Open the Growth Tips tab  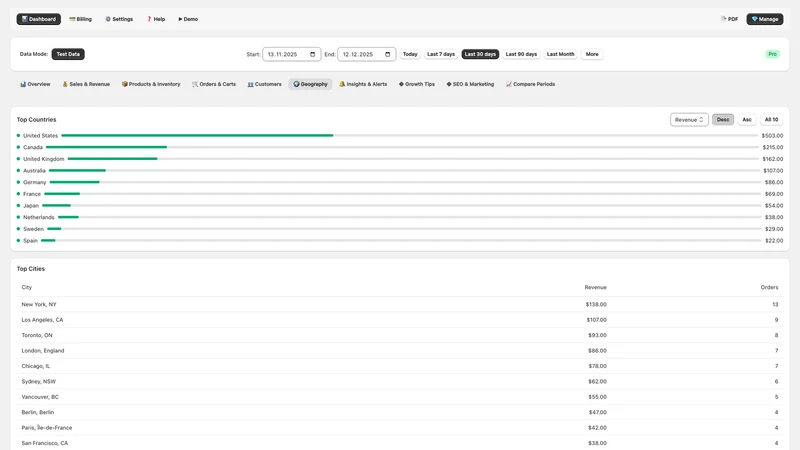point(417,84)
